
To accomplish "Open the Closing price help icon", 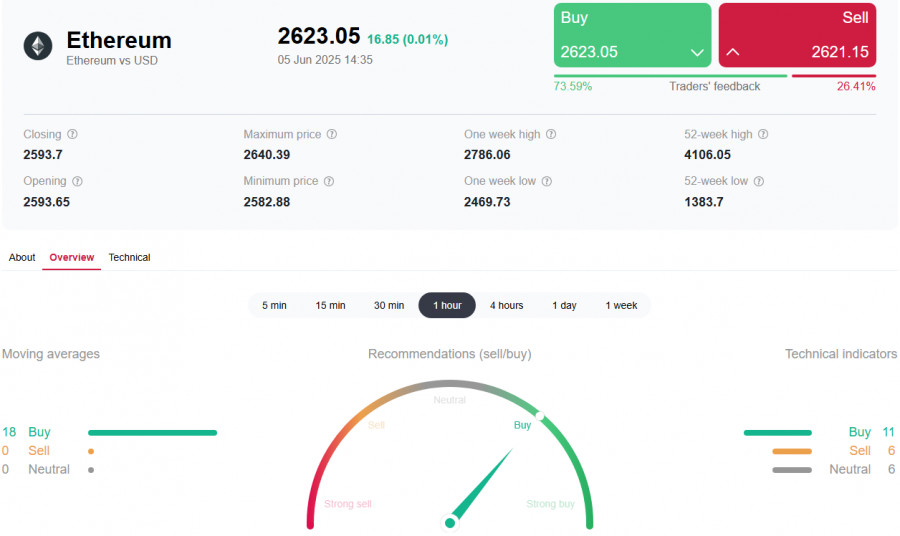I will point(72,134).
